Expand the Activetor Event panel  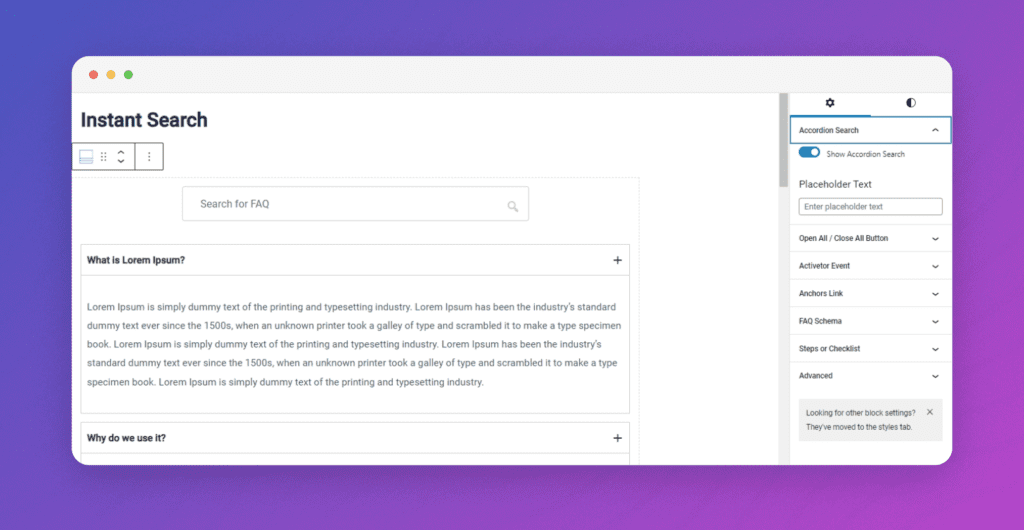(934, 266)
